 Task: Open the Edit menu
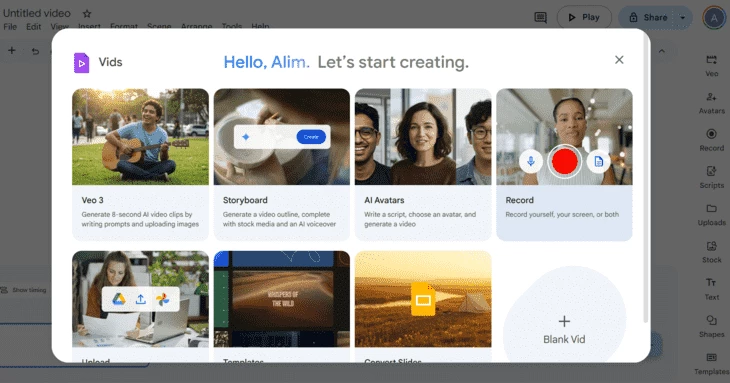pyautogui.click(x=34, y=27)
